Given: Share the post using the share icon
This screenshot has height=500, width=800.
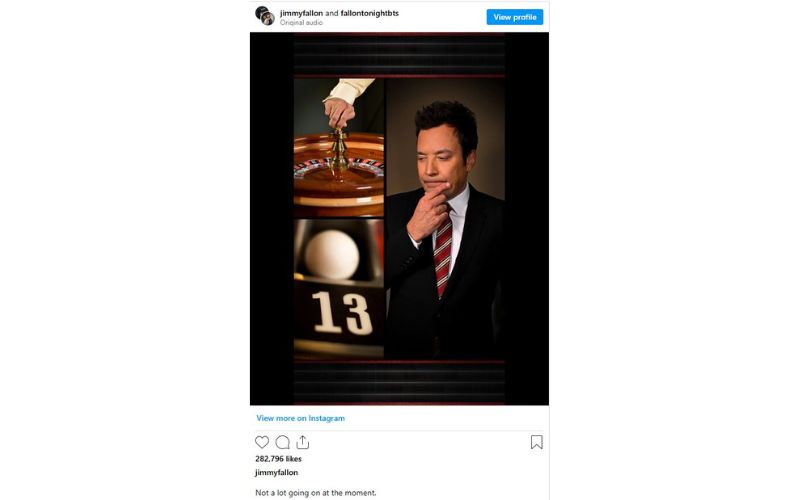Looking at the screenshot, I should [x=303, y=442].
